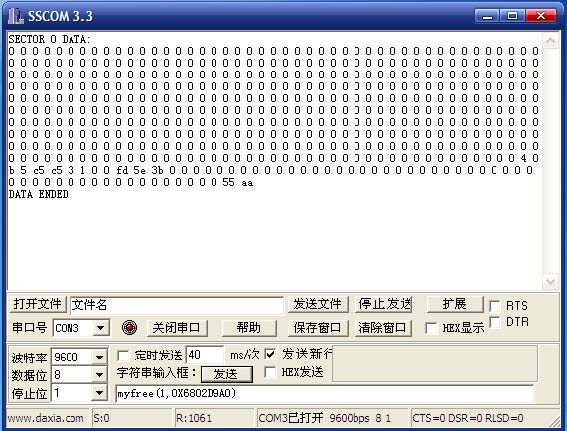567x431 pixels.
Task: Minimize the SSCOM window
Action: [x=487, y=16]
